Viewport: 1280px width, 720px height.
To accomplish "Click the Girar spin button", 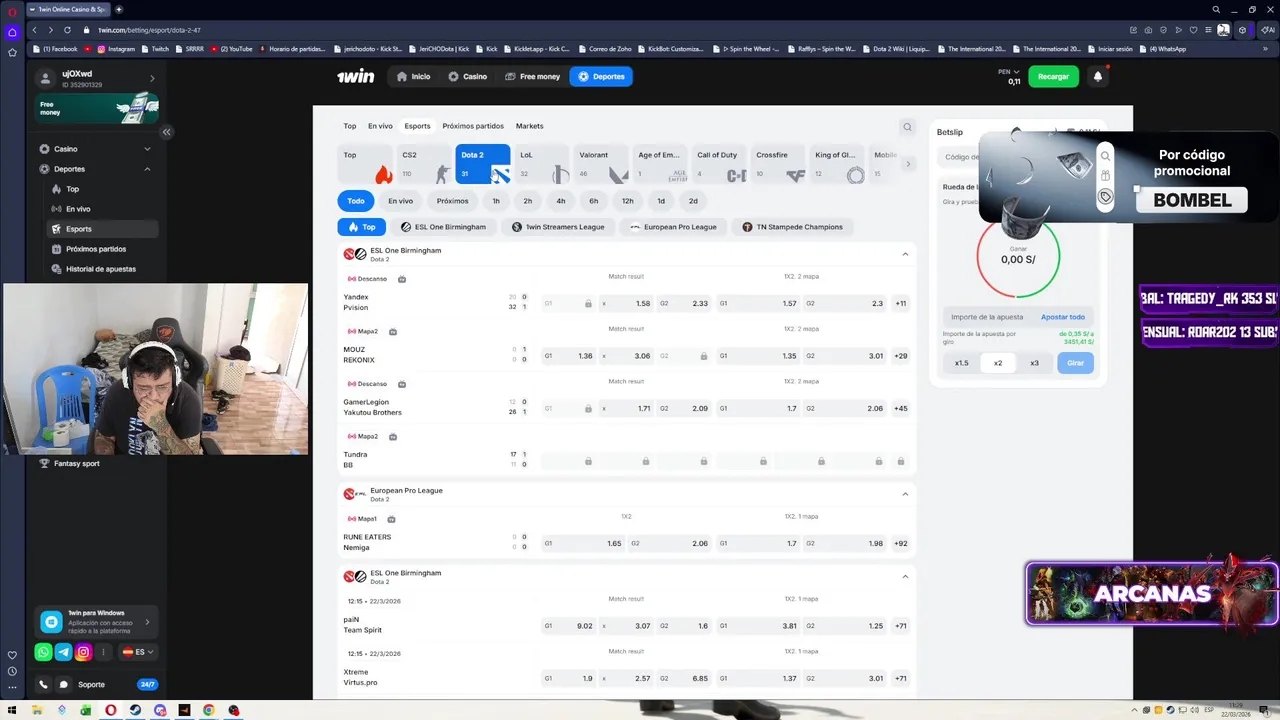I will (x=1075, y=363).
